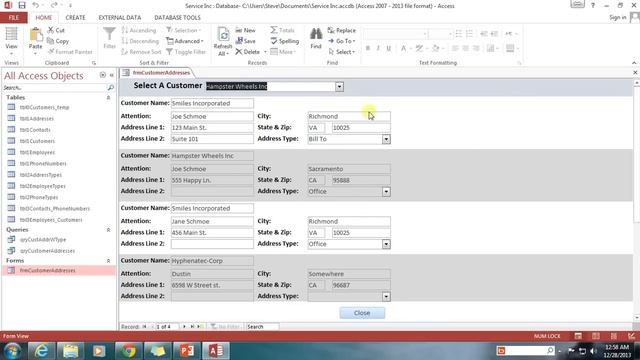Click the Paste clipboard icon

tap(36, 39)
